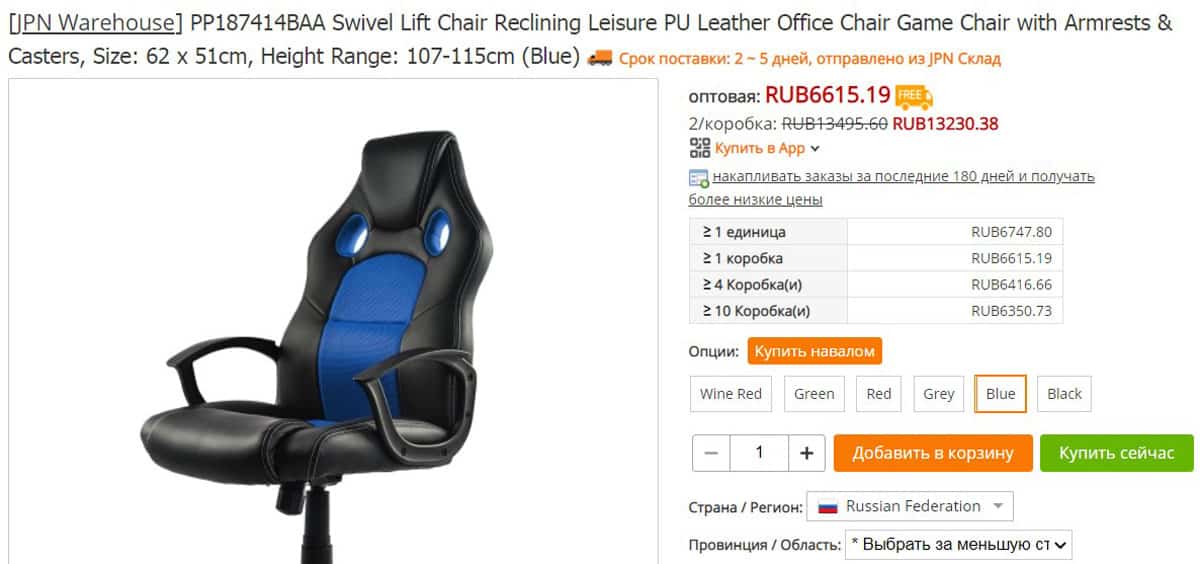Click the накапливать заказы lower prices link
This screenshot has width=1200, height=564.
coord(892,188)
